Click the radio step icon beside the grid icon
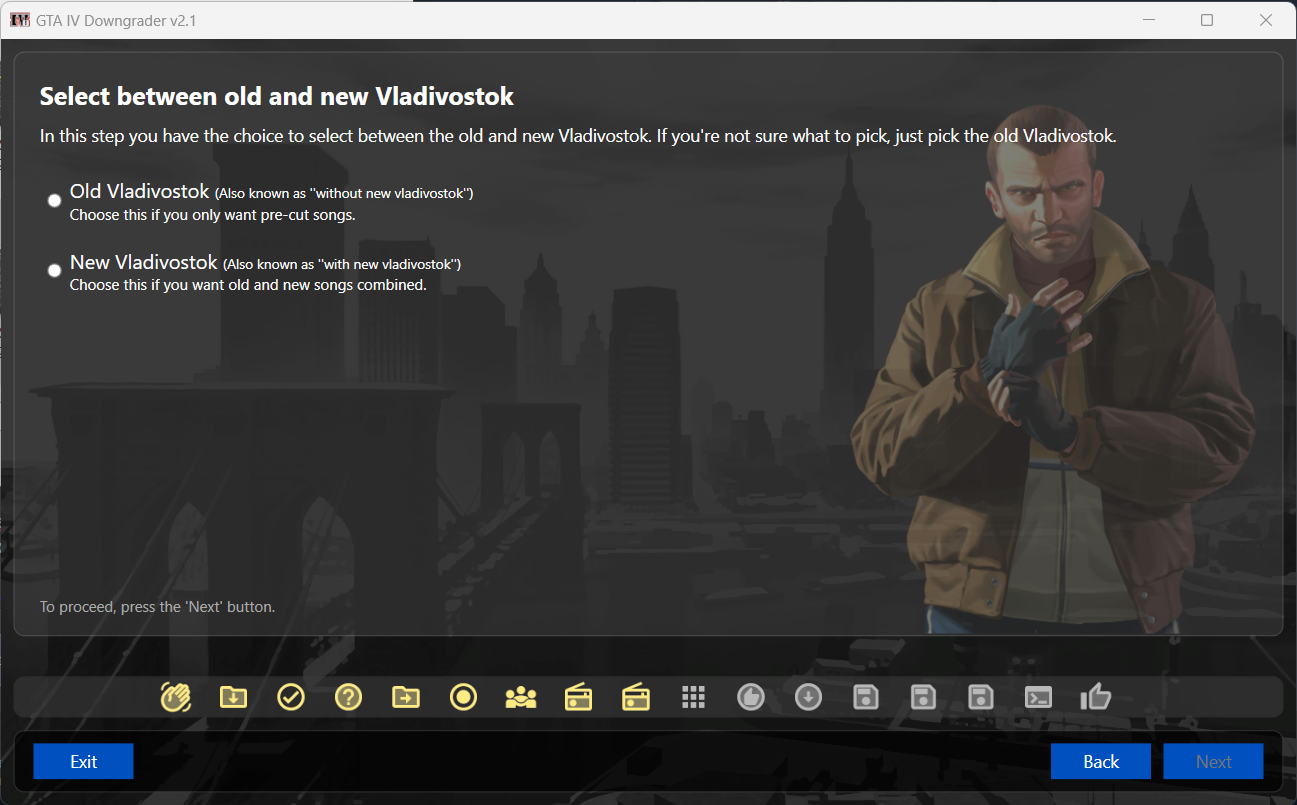Screen dimensions: 1297x805 (636, 697)
